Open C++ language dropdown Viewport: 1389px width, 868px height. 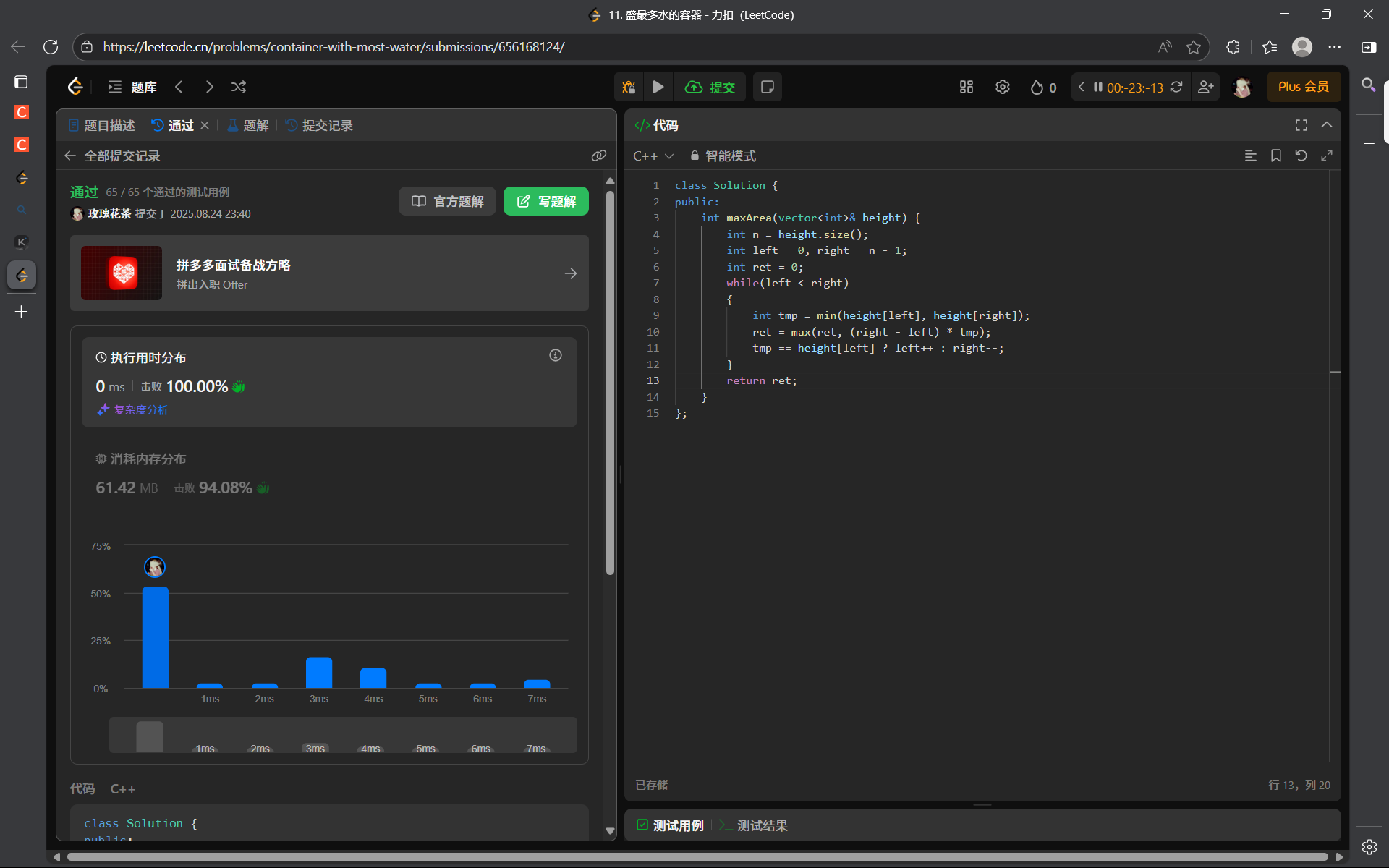click(653, 156)
